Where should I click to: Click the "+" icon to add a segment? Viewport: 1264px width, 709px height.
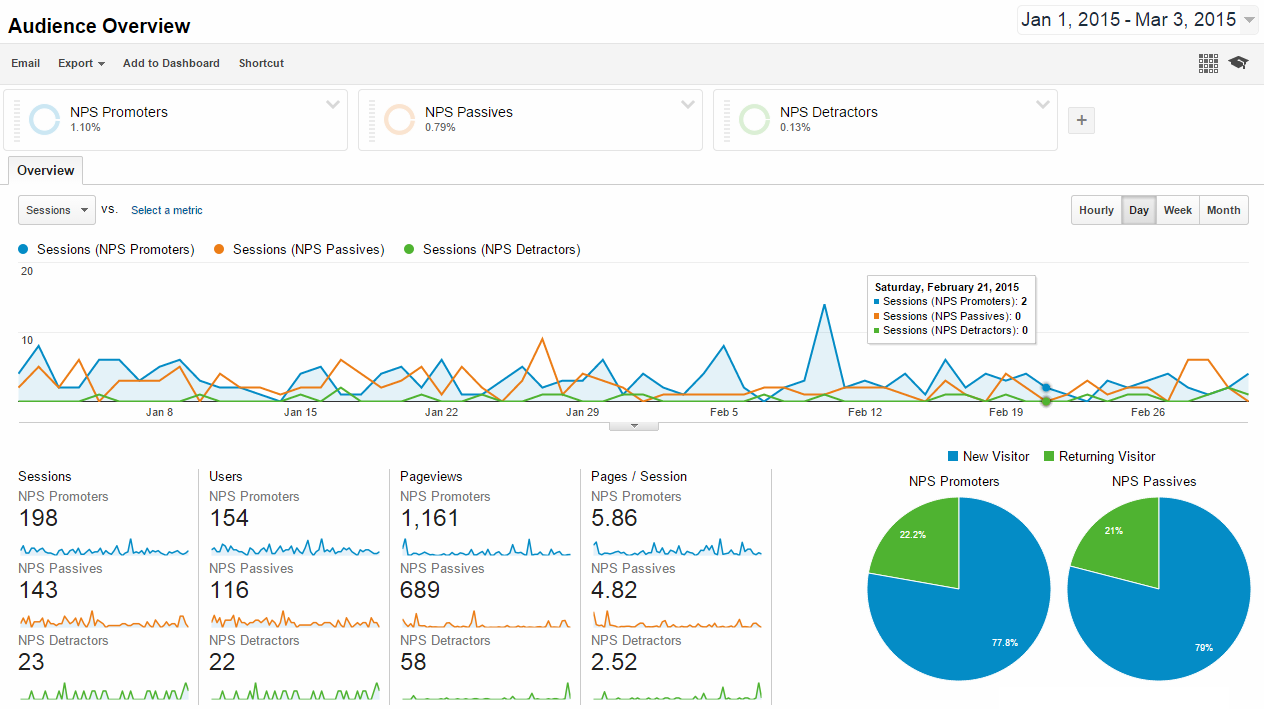[x=1081, y=119]
